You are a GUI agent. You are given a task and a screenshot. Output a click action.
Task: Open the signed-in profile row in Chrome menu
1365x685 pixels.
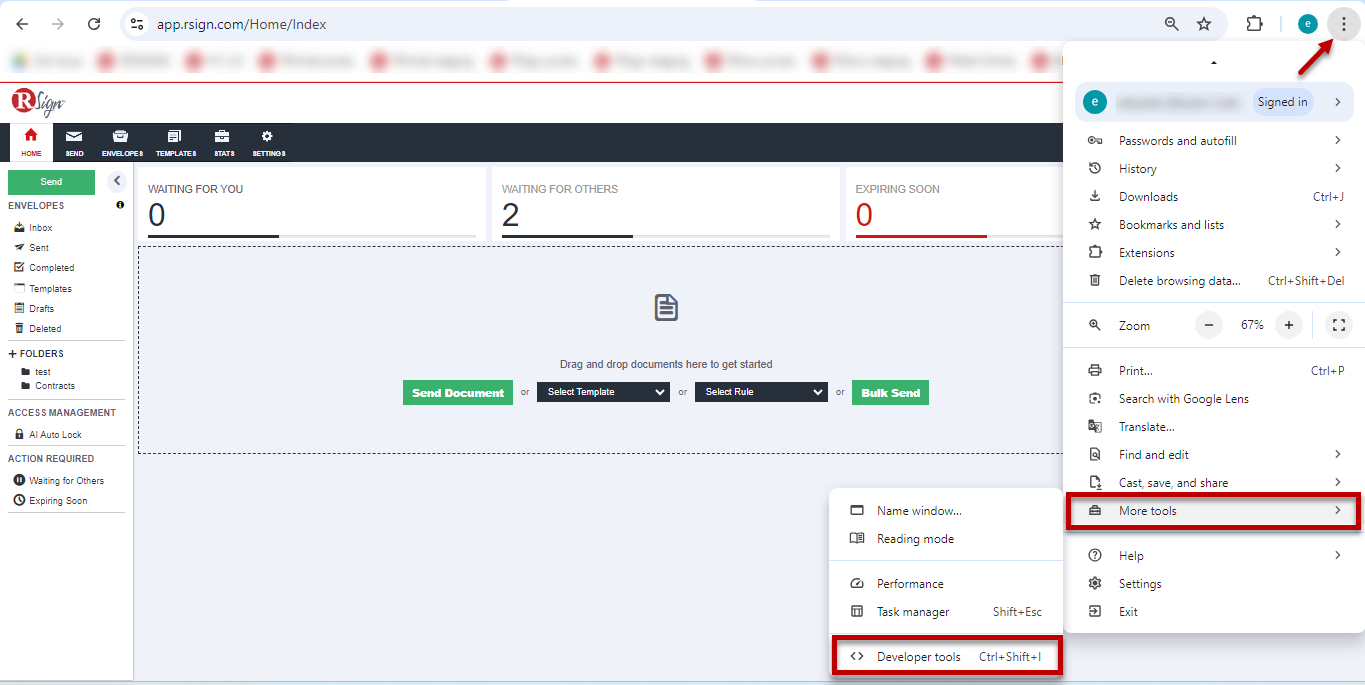click(1214, 102)
